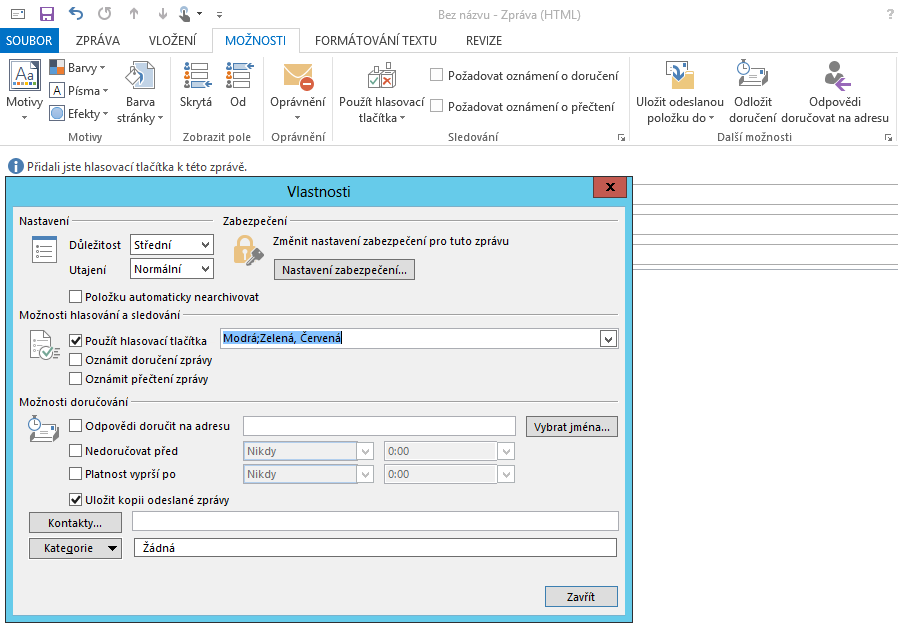Click Odložit doručení button
Viewport: 898px width, 623px height.
[753, 92]
